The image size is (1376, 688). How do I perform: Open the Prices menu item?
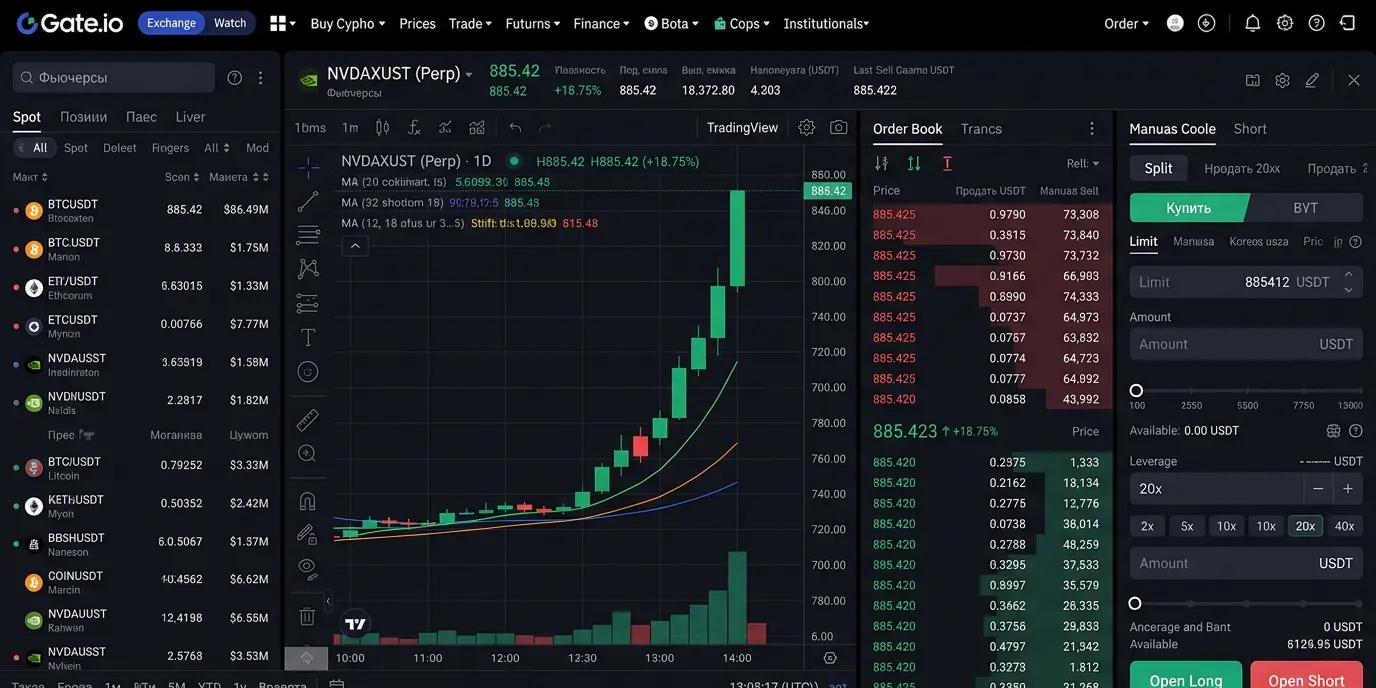coord(417,23)
